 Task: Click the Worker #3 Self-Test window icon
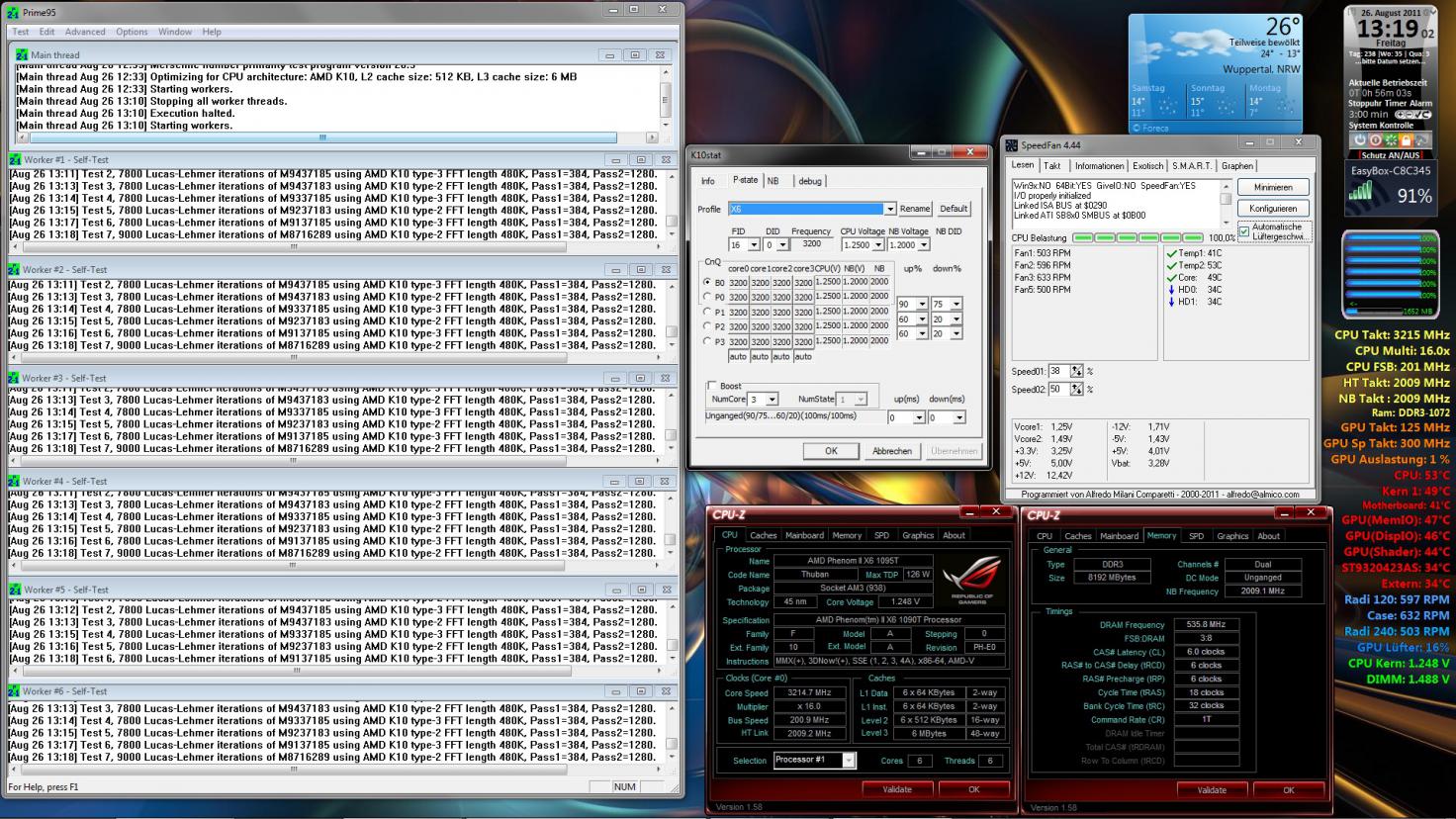point(15,378)
